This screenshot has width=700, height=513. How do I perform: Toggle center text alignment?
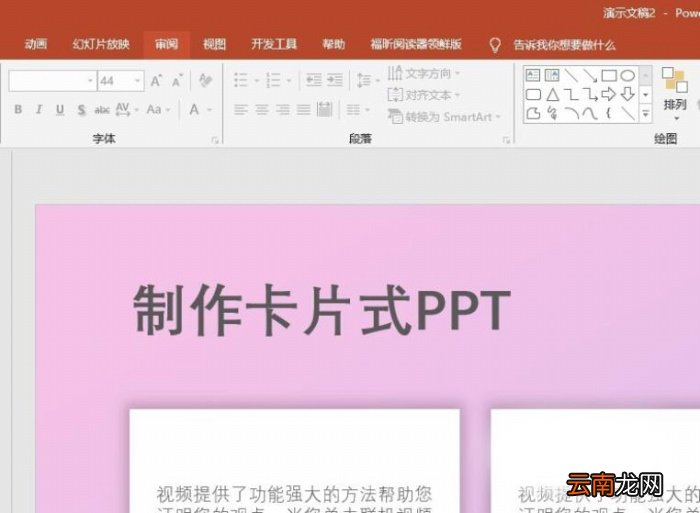pos(262,109)
